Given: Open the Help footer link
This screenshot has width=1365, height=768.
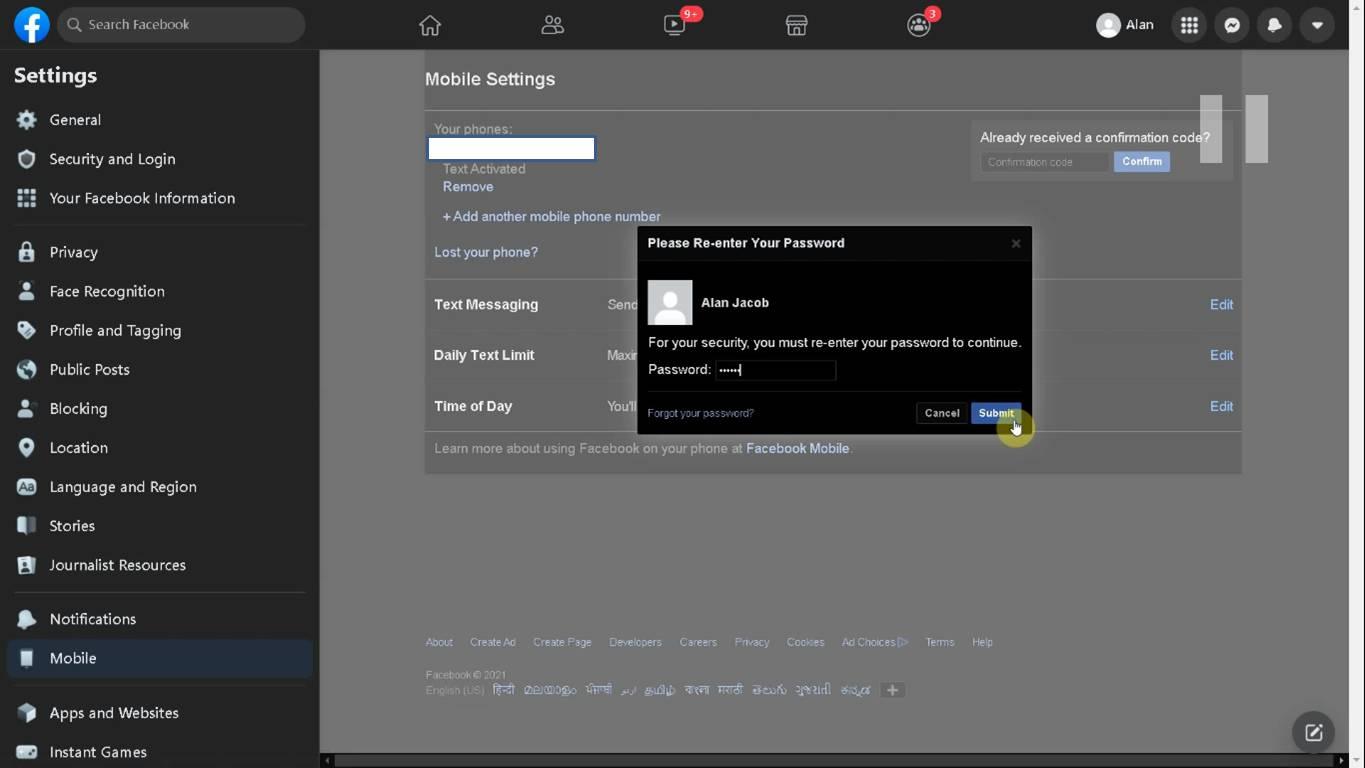Looking at the screenshot, I should pyautogui.click(x=982, y=642).
